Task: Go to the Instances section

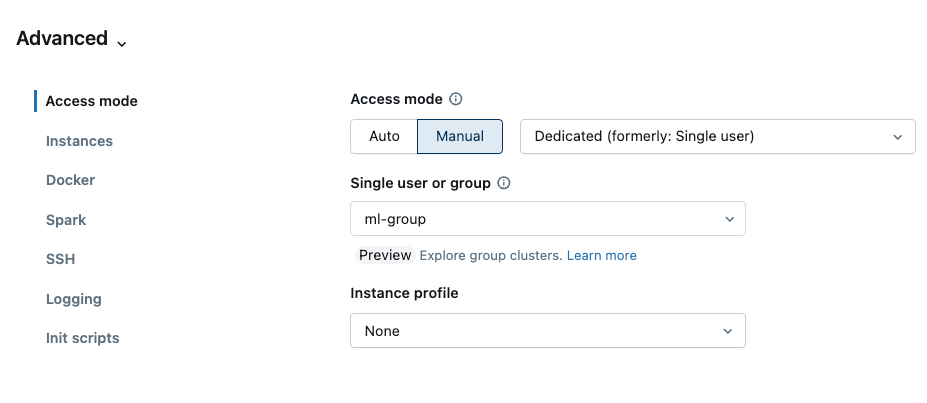Action: pos(79,141)
